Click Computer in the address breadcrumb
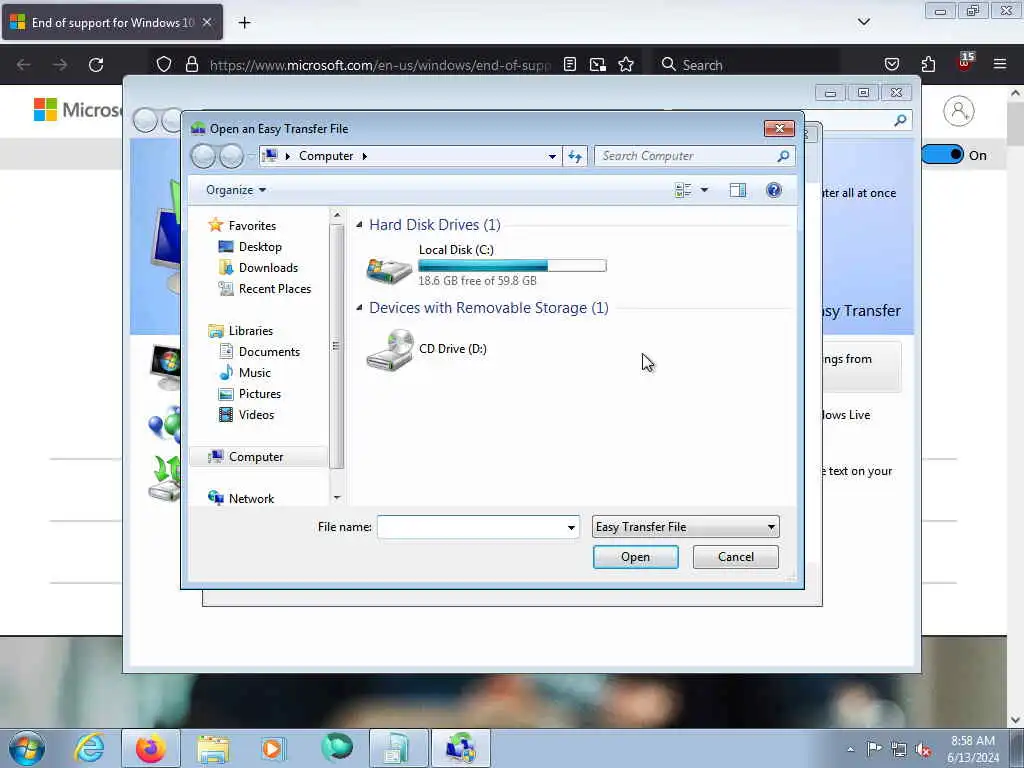This screenshot has width=1024, height=768. click(x=326, y=156)
